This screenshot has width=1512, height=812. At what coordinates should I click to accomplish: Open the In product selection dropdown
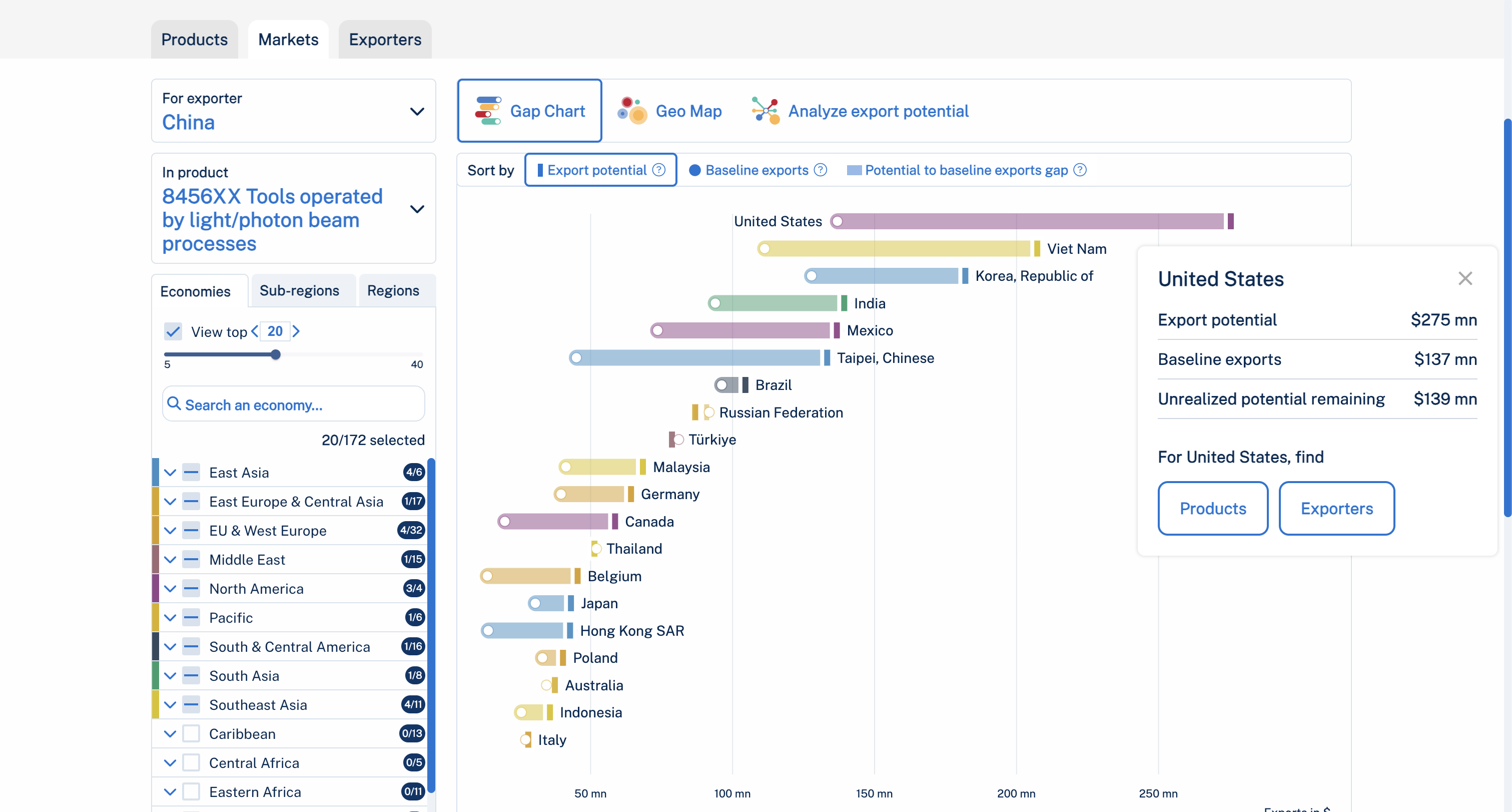point(417,208)
